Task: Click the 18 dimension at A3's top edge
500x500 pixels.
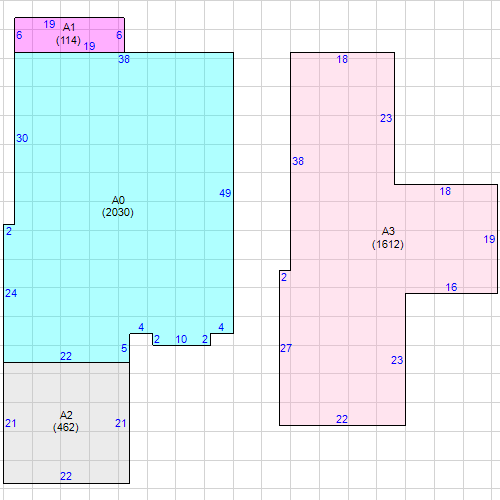Action: tap(342, 59)
